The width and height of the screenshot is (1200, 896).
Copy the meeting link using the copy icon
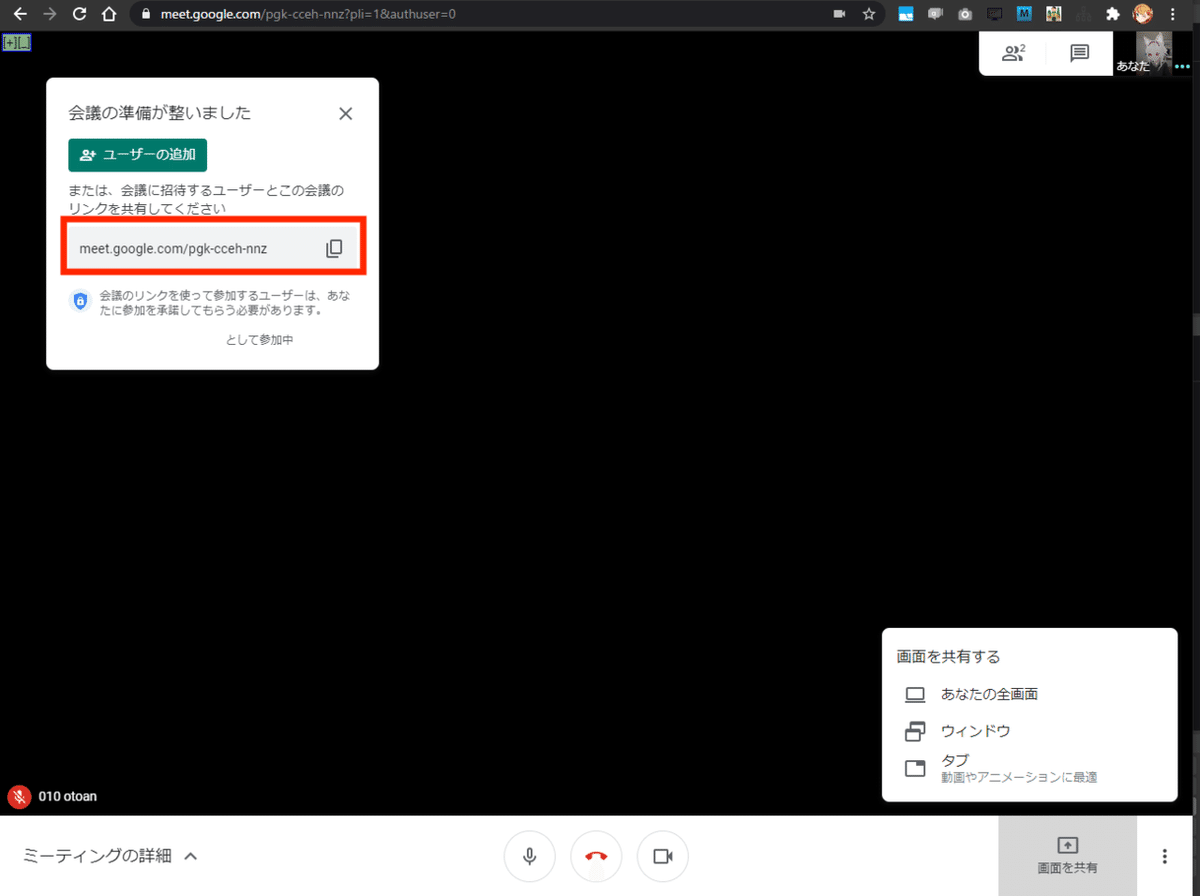335,247
